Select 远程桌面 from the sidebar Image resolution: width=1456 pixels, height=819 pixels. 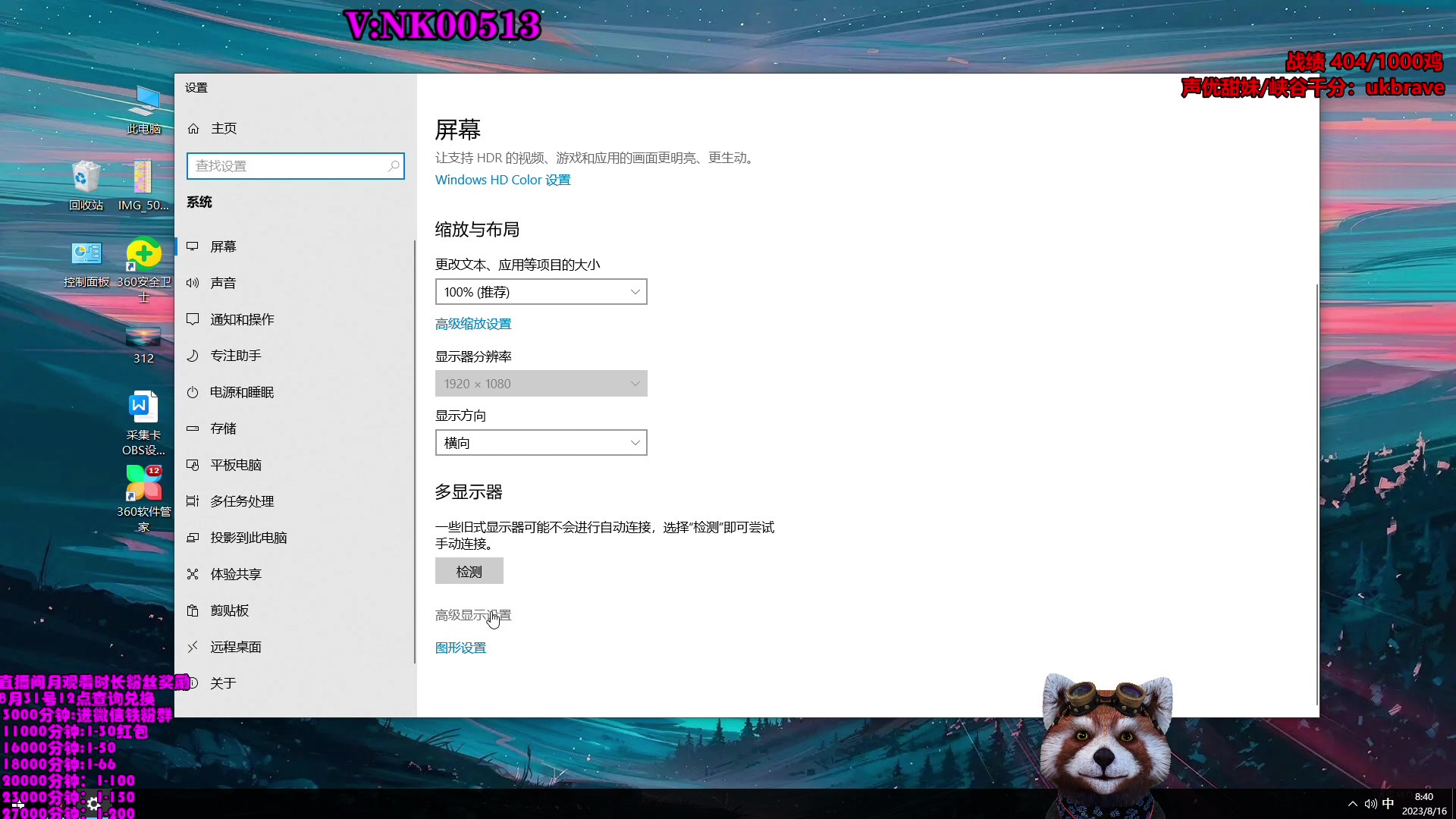pyautogui.click(x=236, y=646)
